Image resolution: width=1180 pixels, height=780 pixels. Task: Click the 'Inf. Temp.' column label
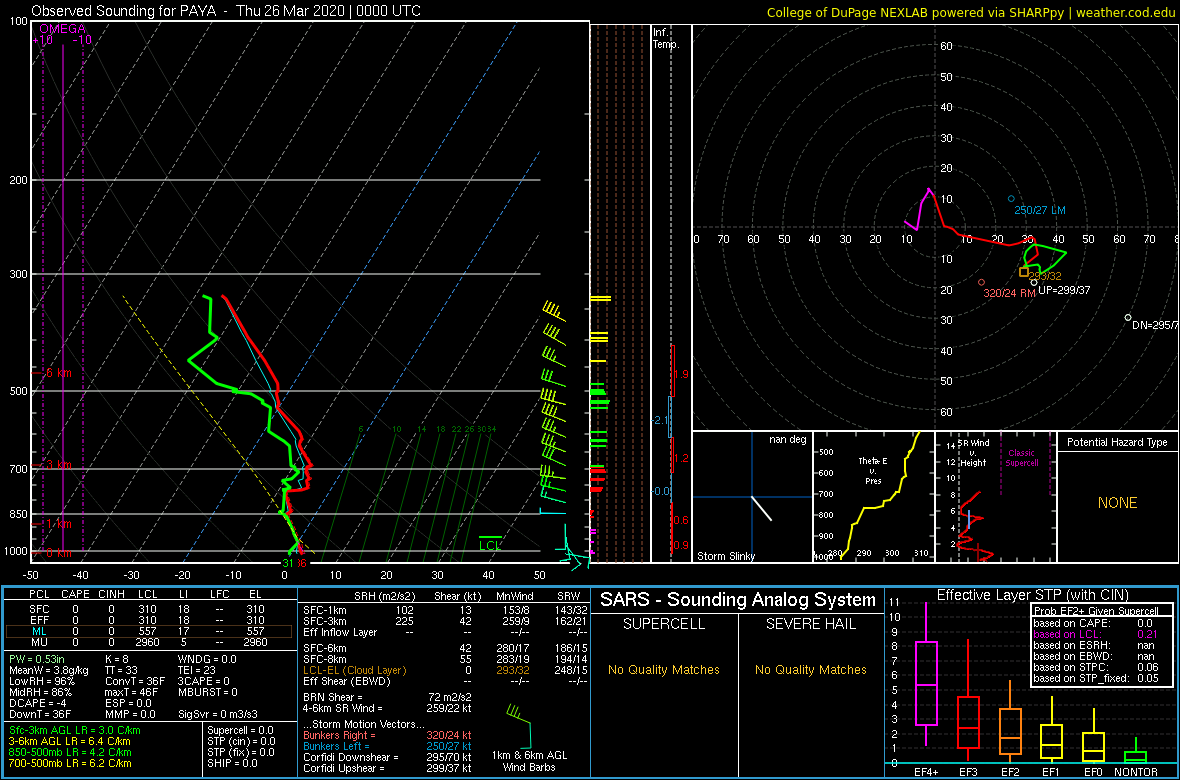tap(667, 38)
